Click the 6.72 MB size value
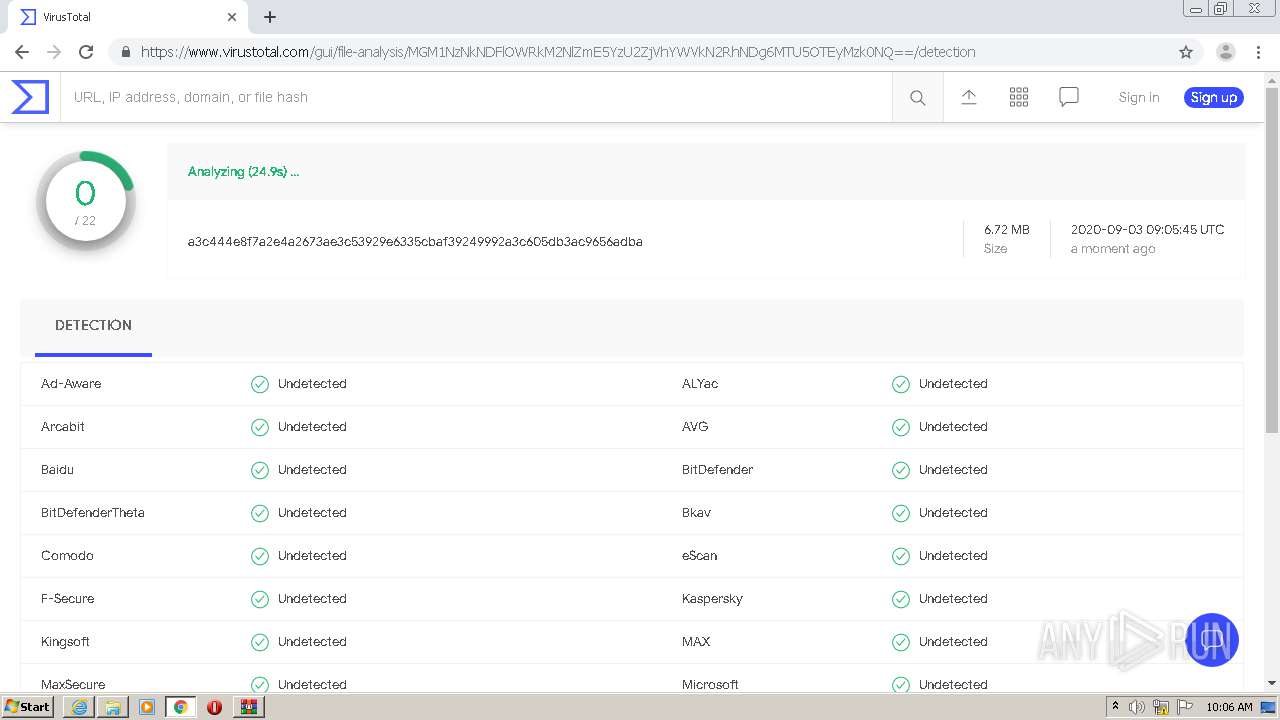The height and width of the screenshot is (720, 1280). pyautogui.click(x=1006, y=229)
